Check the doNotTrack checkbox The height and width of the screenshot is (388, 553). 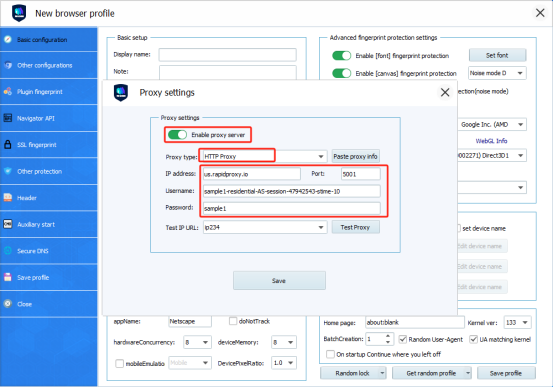click(x=233, y=321)
